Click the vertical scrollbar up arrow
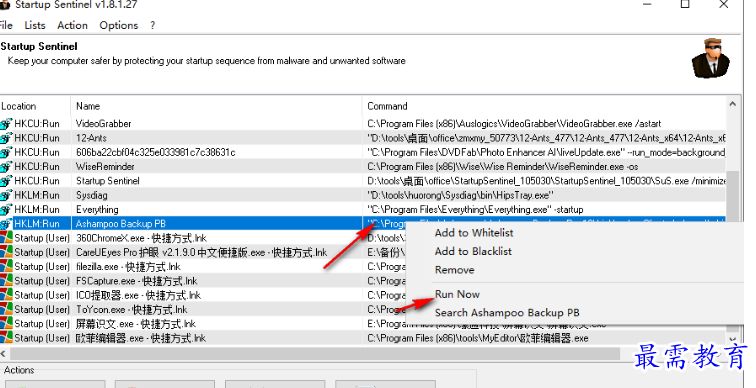The height and width of the screenshot is (388, 756). coord(732,104)
